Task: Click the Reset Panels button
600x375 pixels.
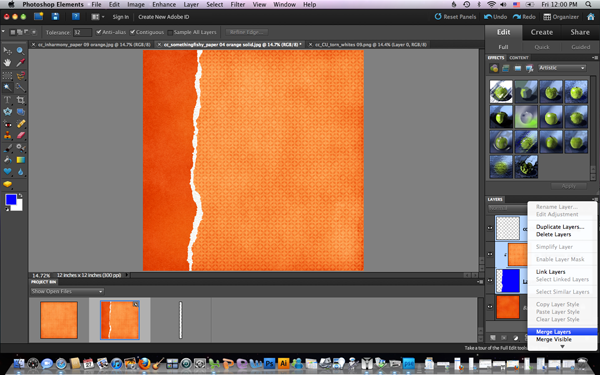Action: [455, 17]
